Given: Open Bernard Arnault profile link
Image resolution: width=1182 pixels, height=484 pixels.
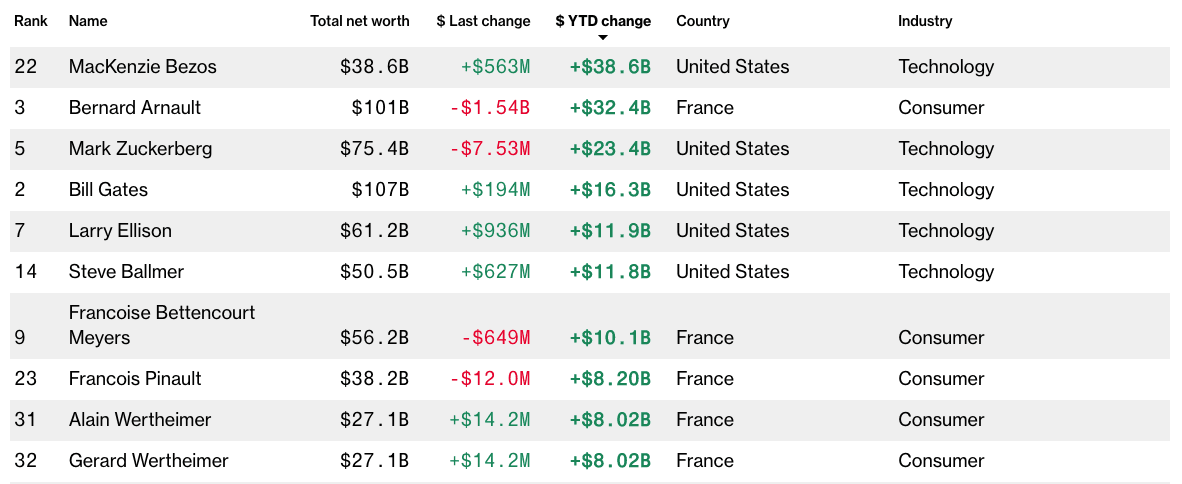Looking at the screenshot, I should click(x=135, y=108).
